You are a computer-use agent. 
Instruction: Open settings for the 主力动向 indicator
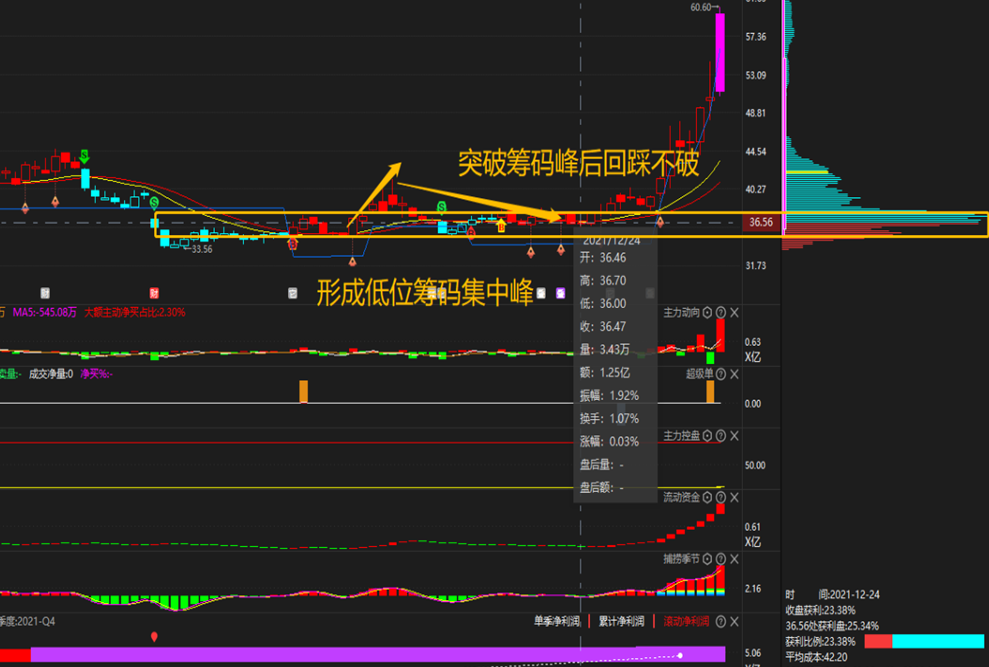pos(707,312)
